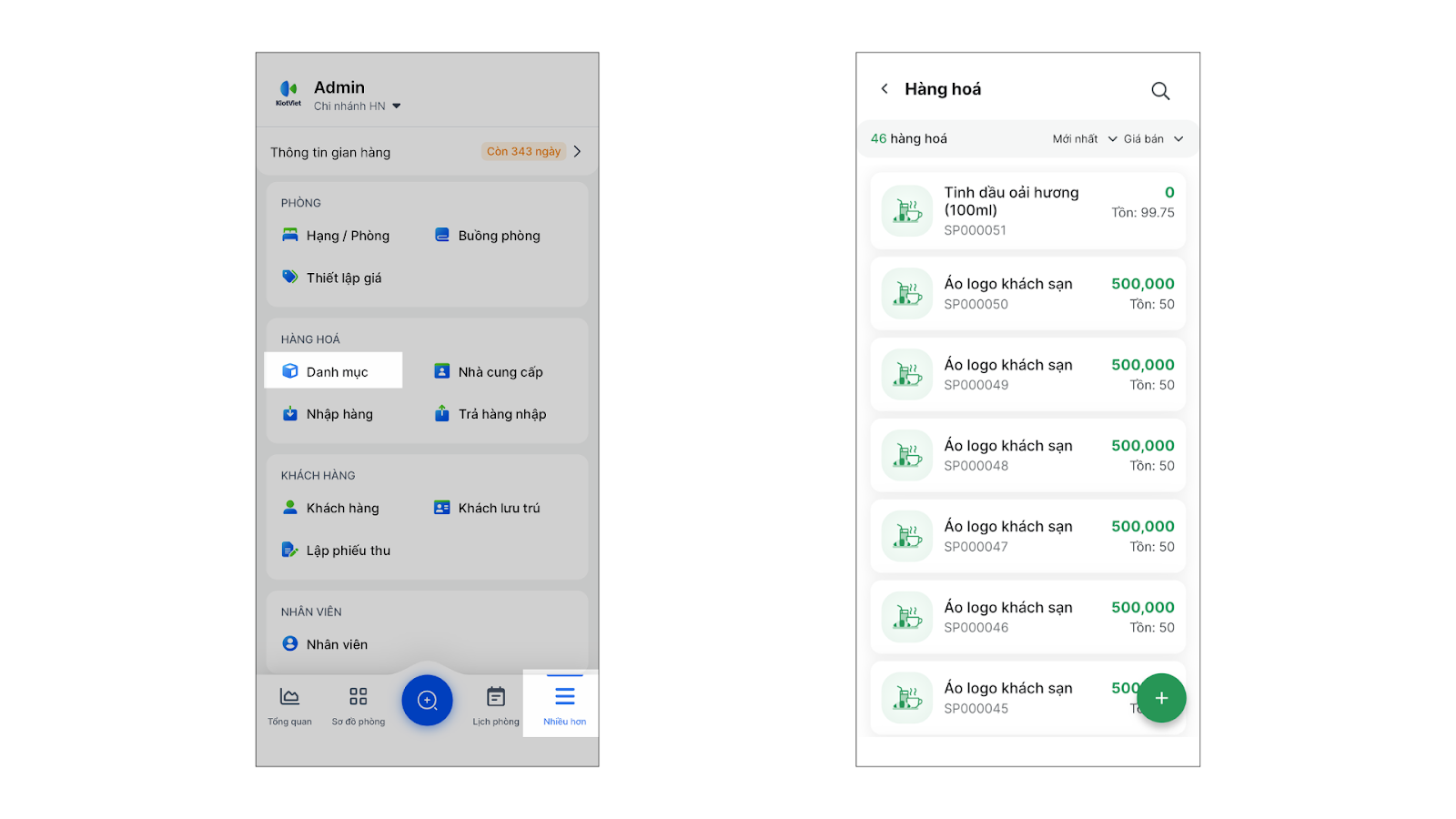Viewport: 1456px width, 819px height.
Task: Open the Mới nhất sort dropdown
Action: (1084, 139)
